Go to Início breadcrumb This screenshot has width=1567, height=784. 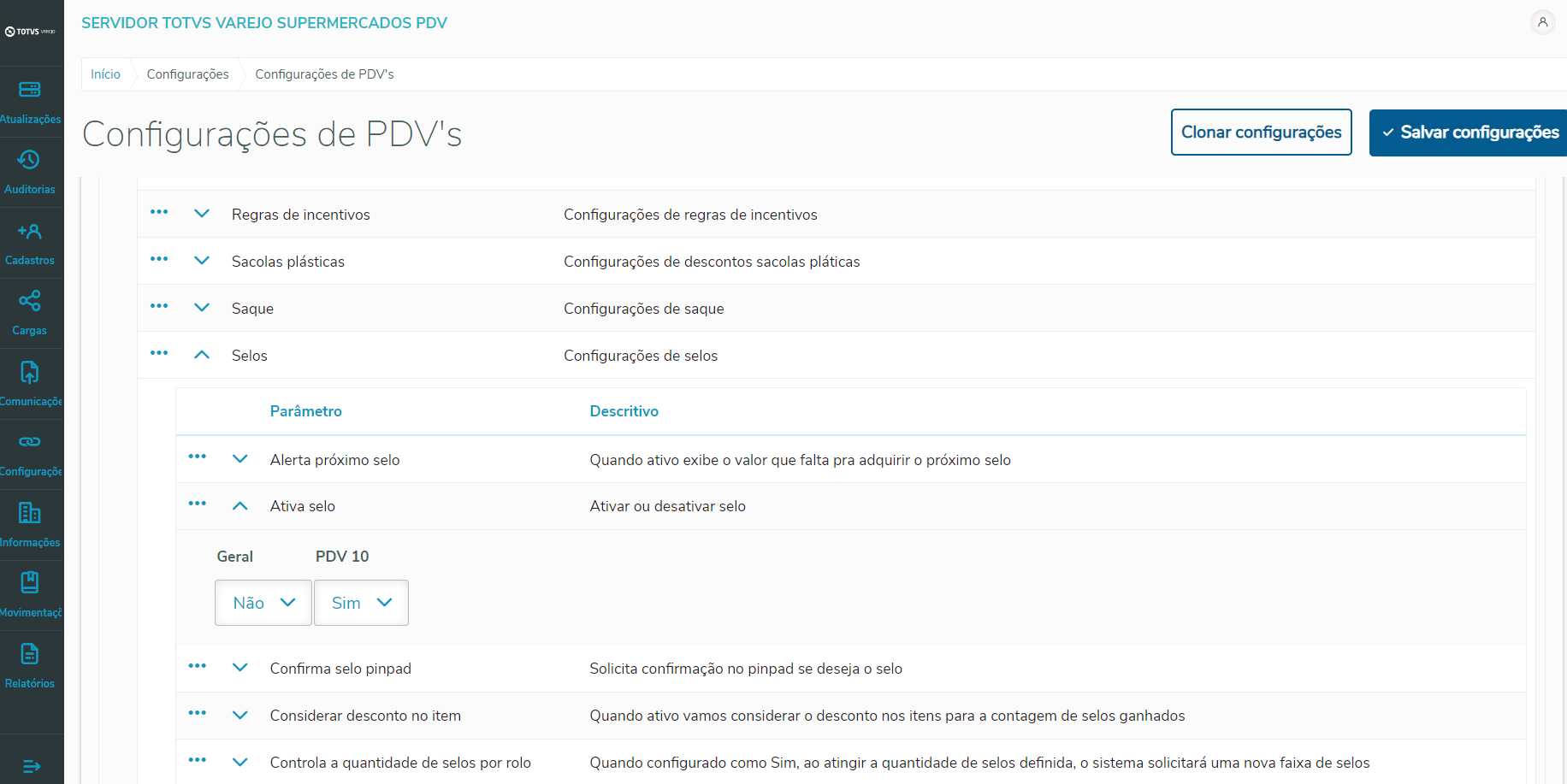pyautogui.click(x=105, y=74)
